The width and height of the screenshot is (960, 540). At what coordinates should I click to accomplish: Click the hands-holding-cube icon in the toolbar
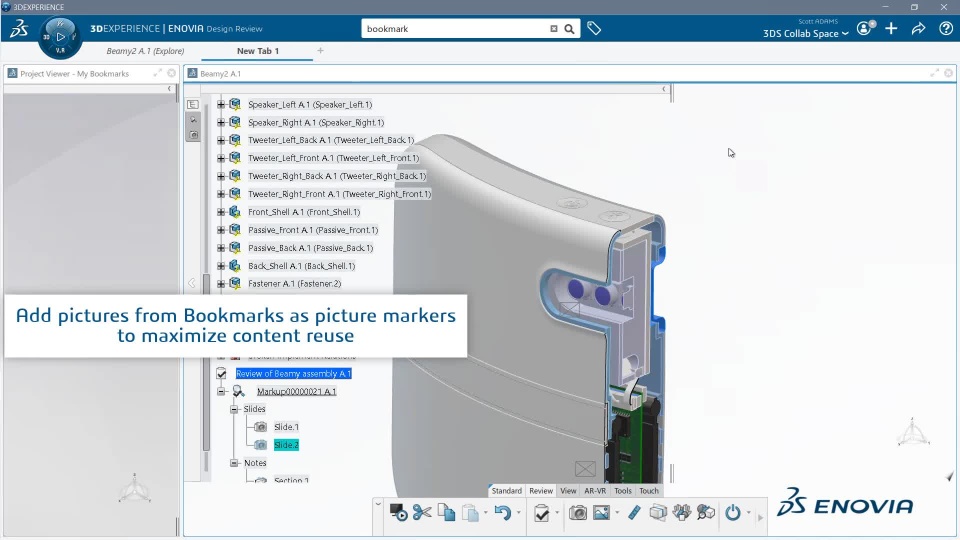click(x=682, y=512)
